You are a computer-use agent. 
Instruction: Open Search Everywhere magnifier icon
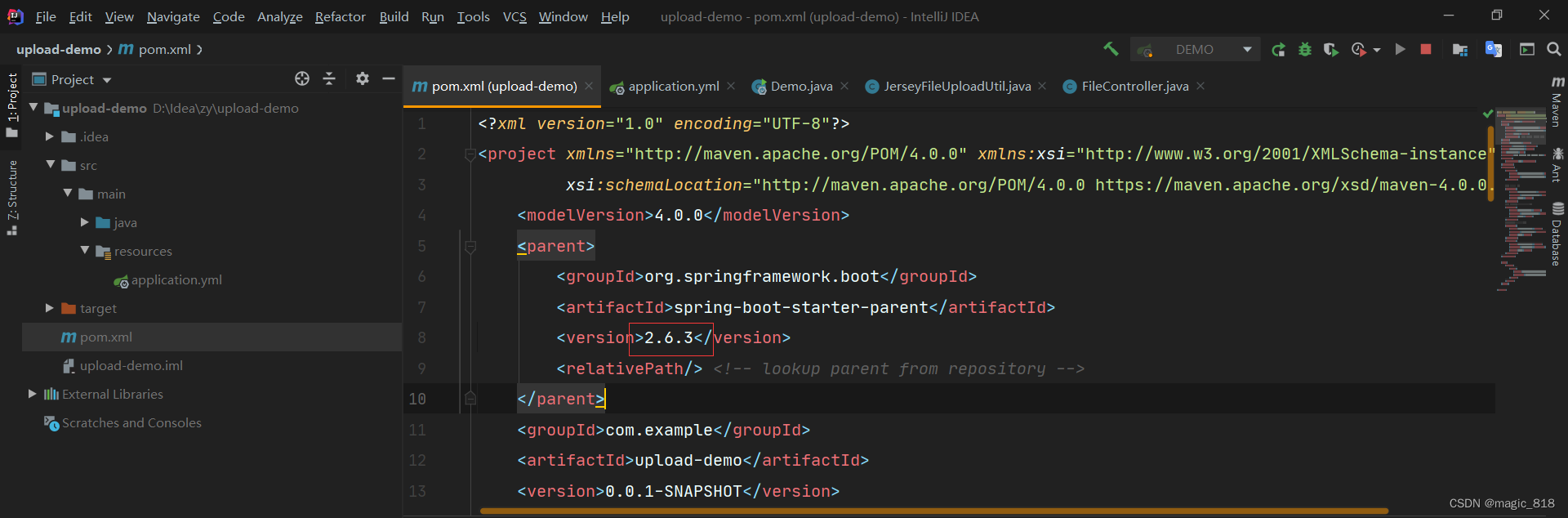(1554, 50)
